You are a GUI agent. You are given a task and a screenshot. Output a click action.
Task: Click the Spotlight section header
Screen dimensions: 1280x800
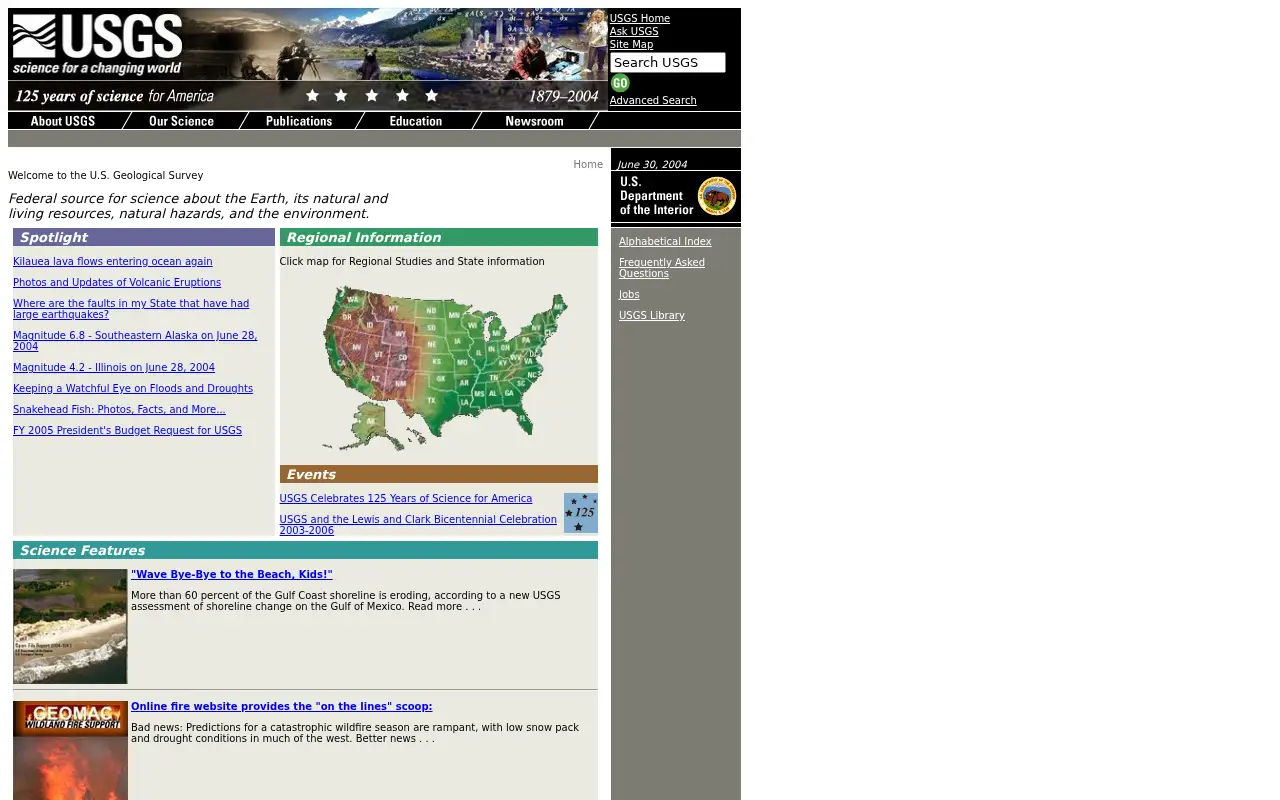(x=144, y=237)
